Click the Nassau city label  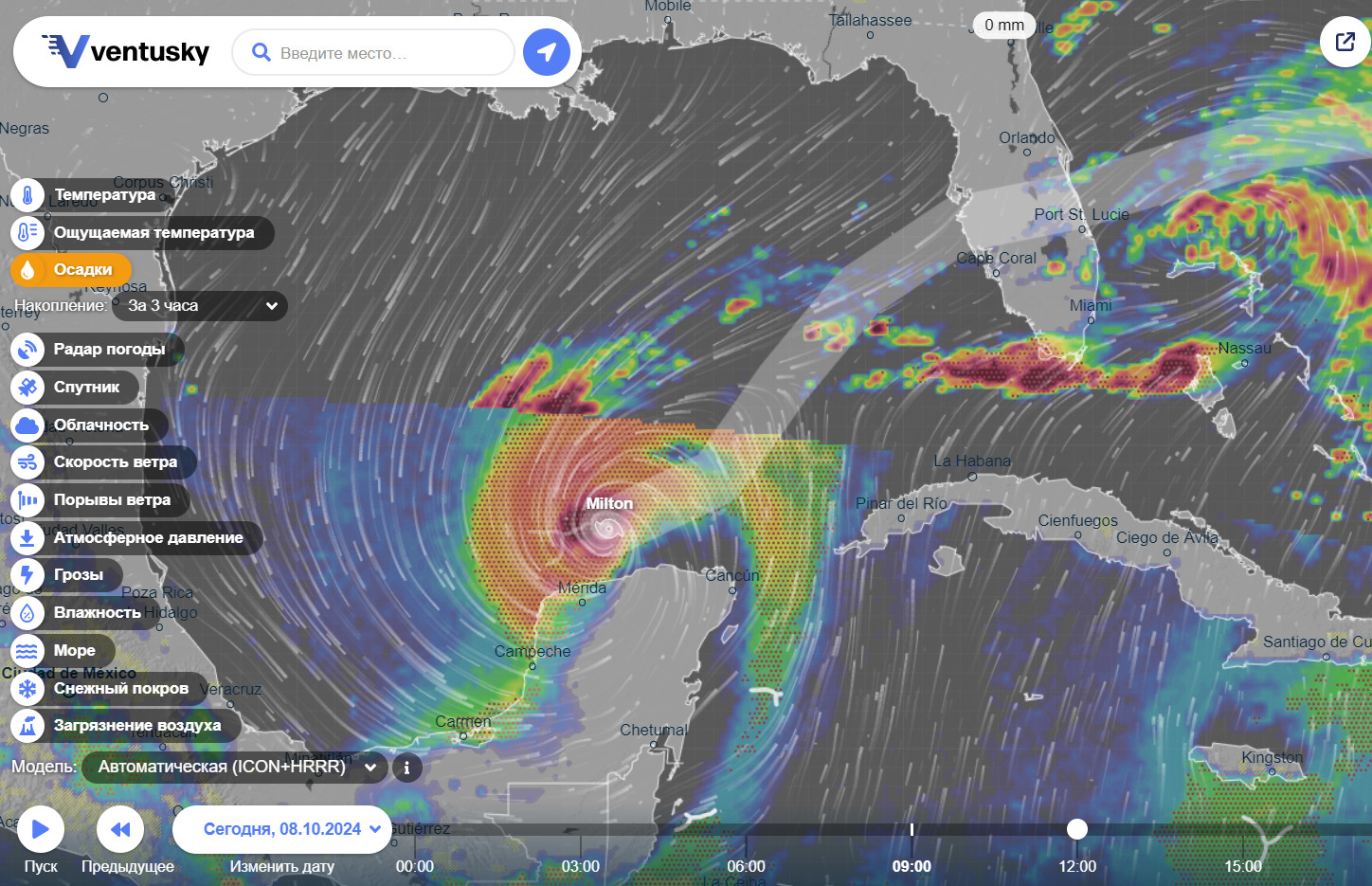[1245, 348]
